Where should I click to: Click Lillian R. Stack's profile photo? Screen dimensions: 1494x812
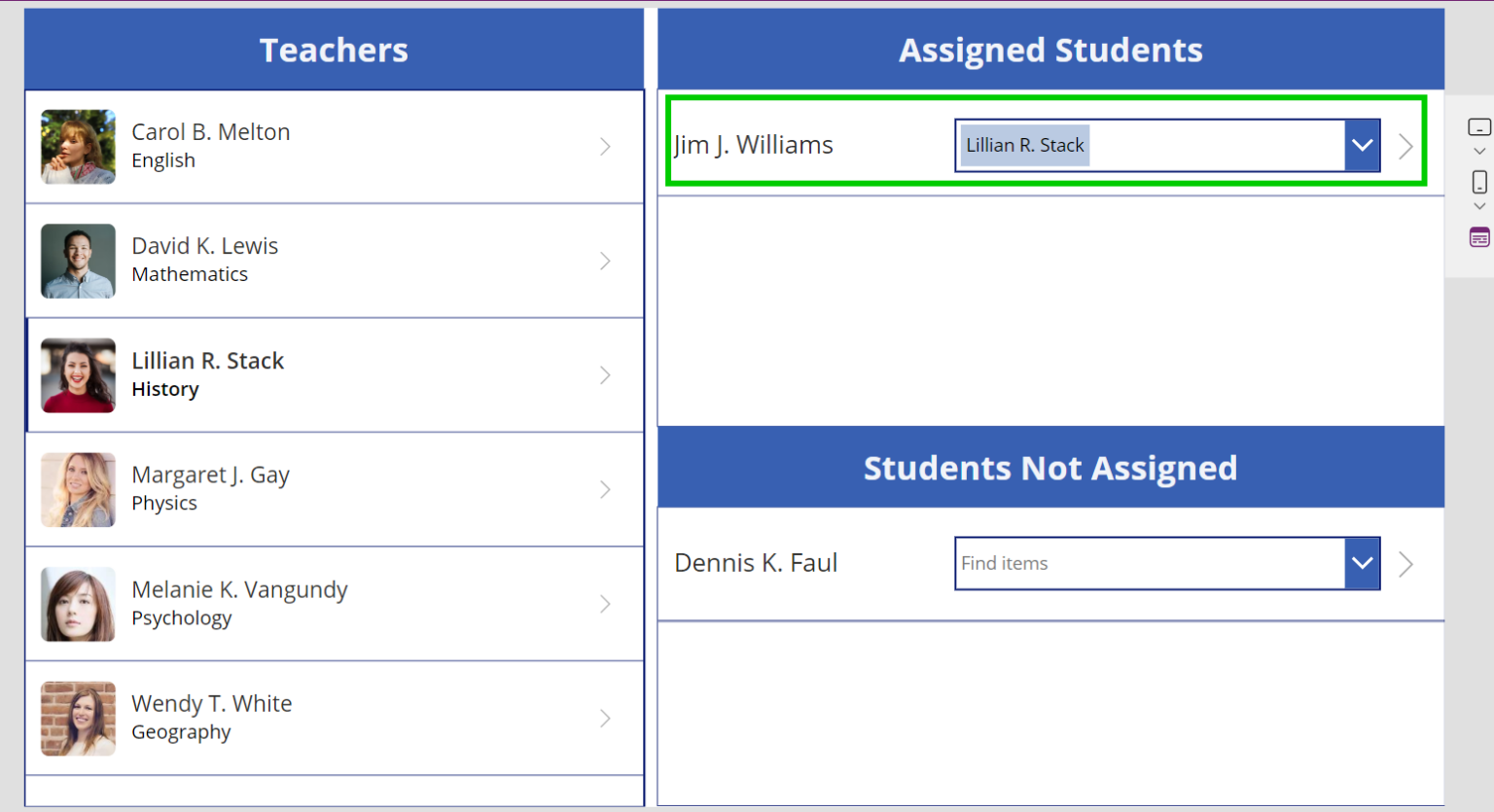(78, 374)
